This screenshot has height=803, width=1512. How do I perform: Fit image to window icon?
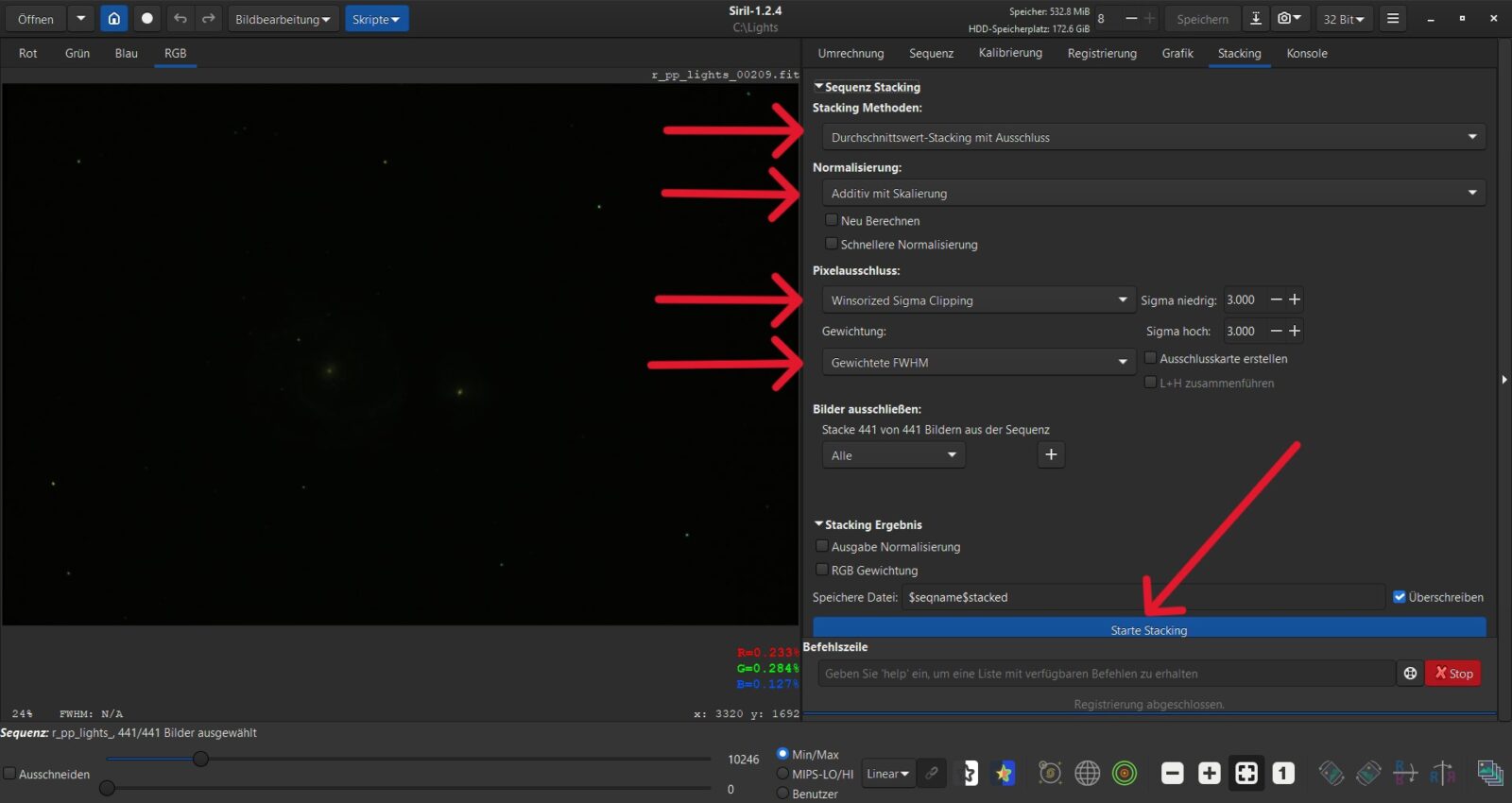point(1246,774)
